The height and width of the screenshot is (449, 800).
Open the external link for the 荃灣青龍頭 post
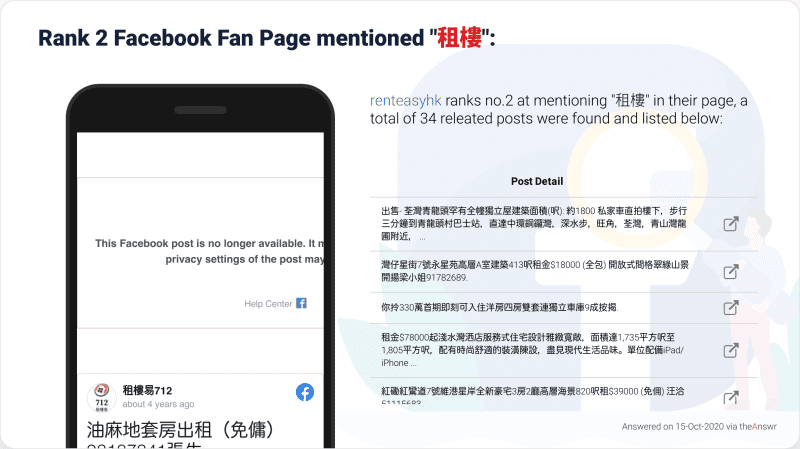pos(731,224)
